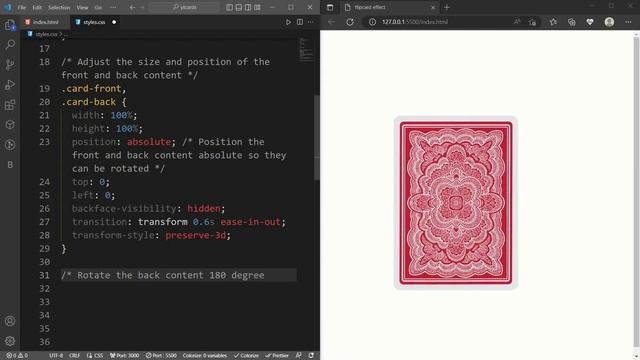The image size is (640, 360).
Task: Click the absolute value on line 23
Action: (149, 142)
